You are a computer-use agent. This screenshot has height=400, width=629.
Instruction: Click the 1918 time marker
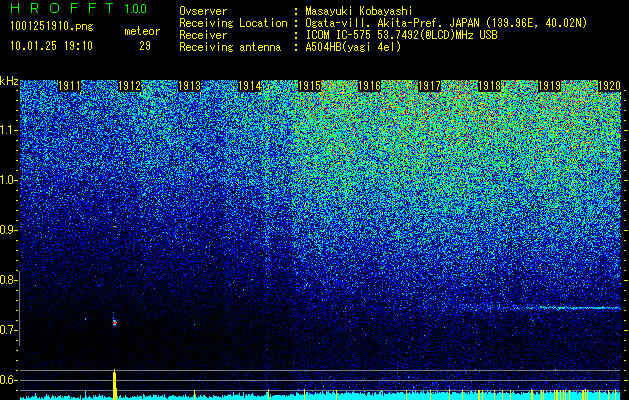point(489,86)
